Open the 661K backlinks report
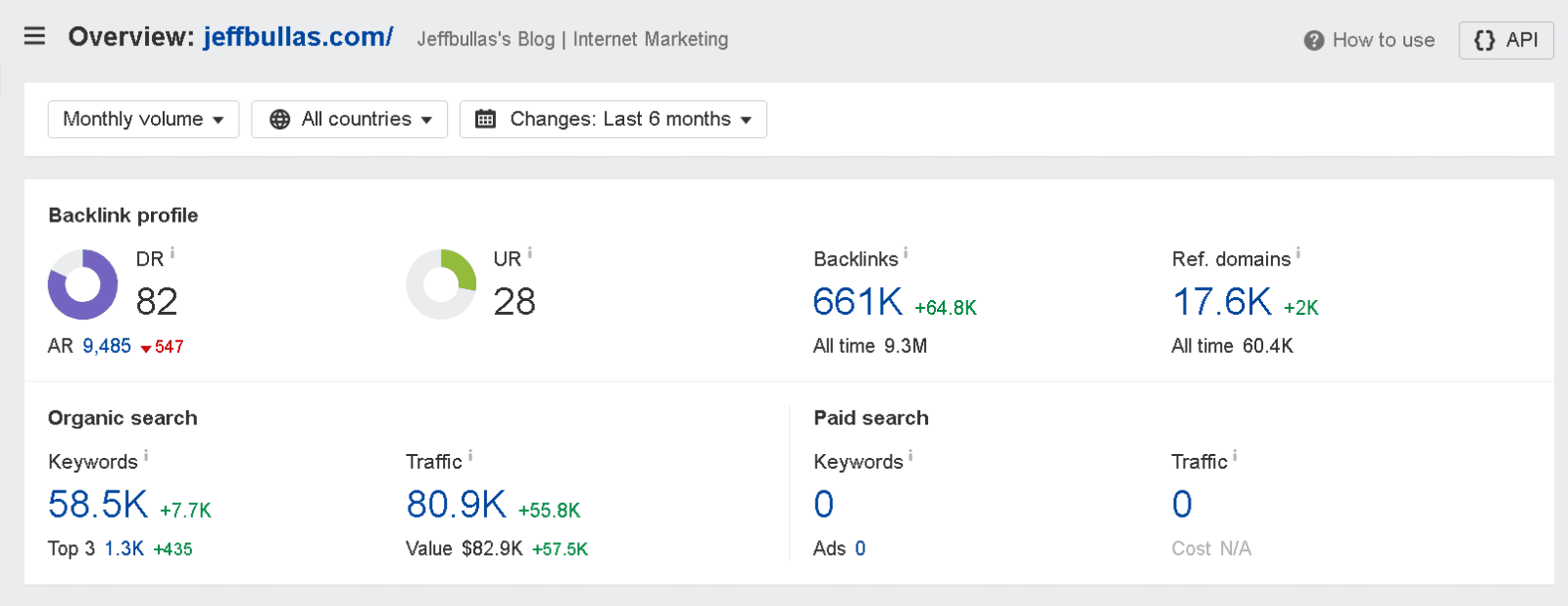 (x=857, y=302)
